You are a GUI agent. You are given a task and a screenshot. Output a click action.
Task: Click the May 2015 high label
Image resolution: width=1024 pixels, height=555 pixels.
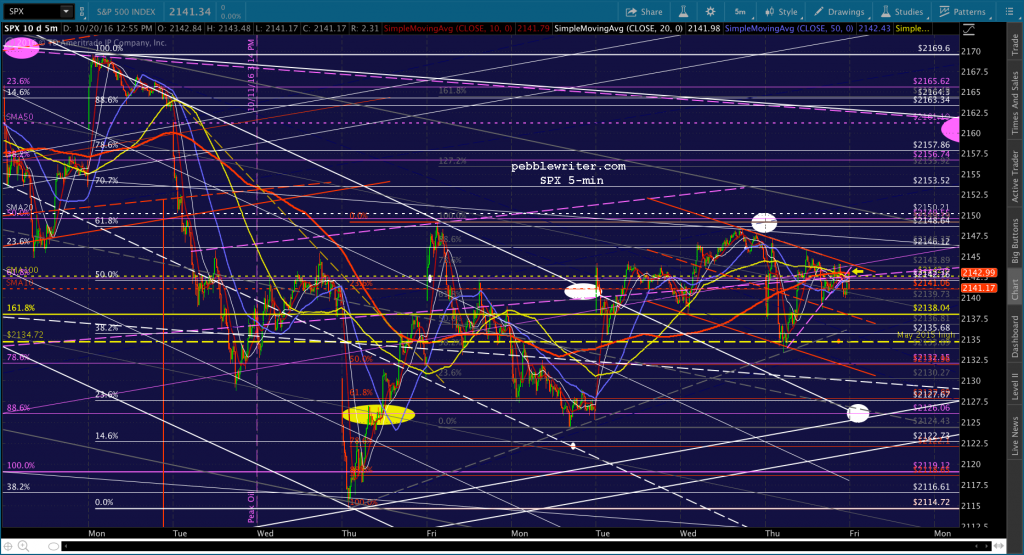pos(925,335)
